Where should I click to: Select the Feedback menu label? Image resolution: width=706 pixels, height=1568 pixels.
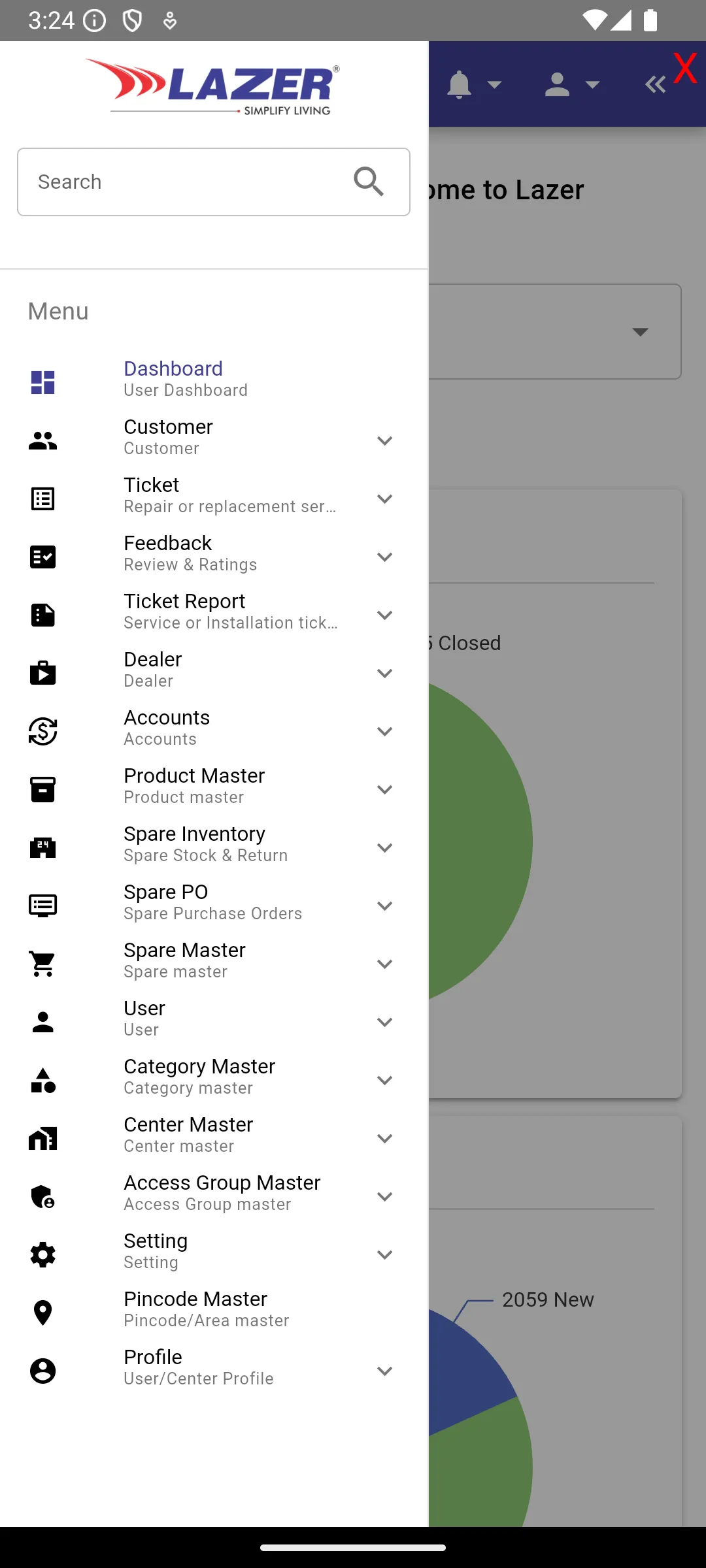[168, 543]
